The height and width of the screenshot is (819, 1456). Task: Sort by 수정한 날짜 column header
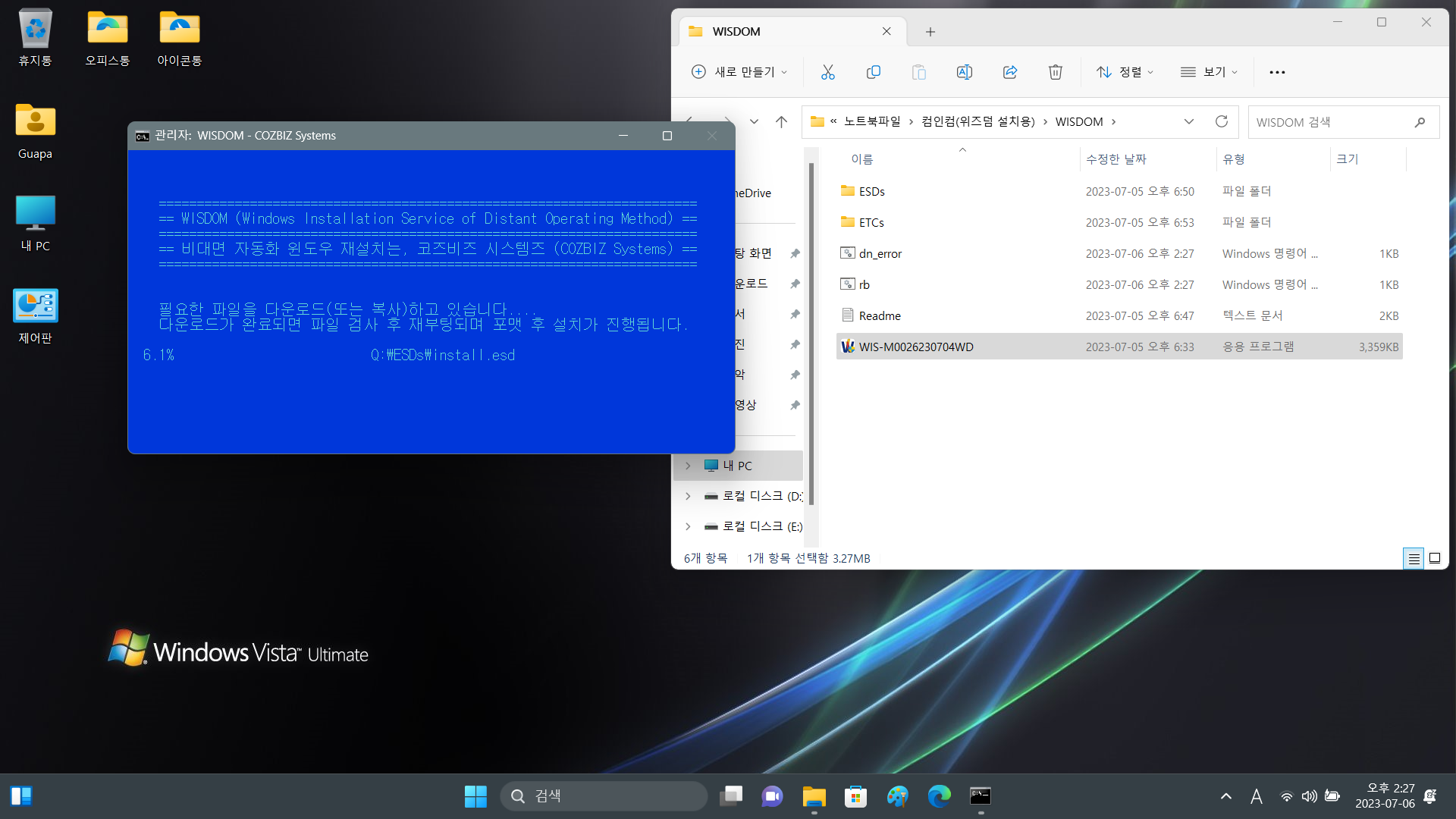tap(1116, 159)
